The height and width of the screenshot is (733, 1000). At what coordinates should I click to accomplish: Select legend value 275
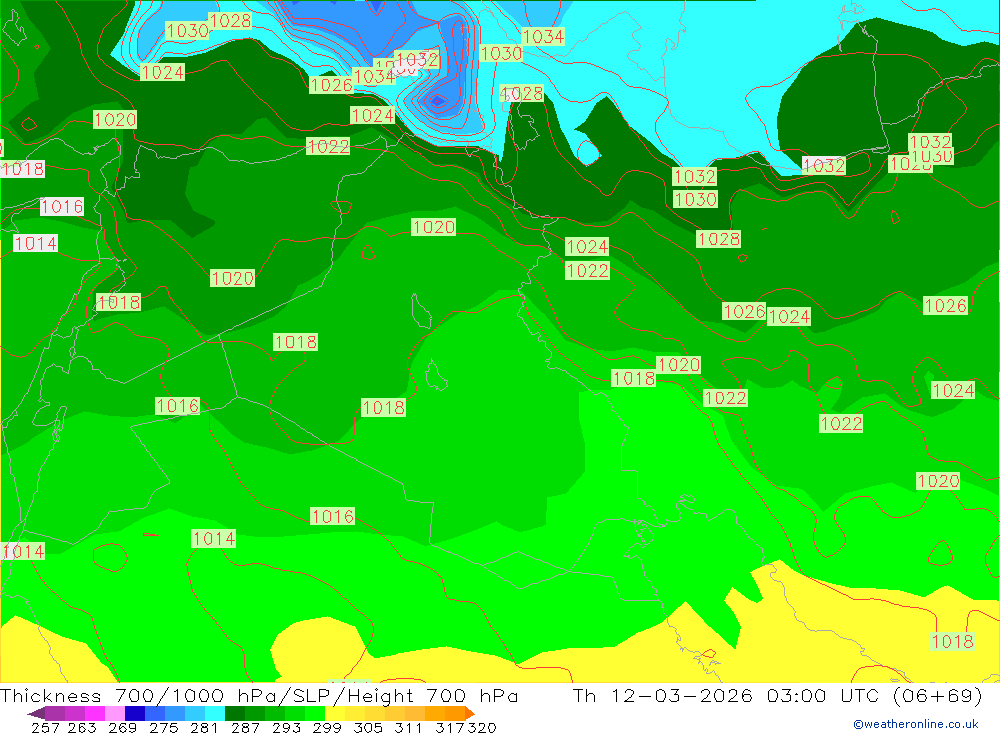click(163, 727)
